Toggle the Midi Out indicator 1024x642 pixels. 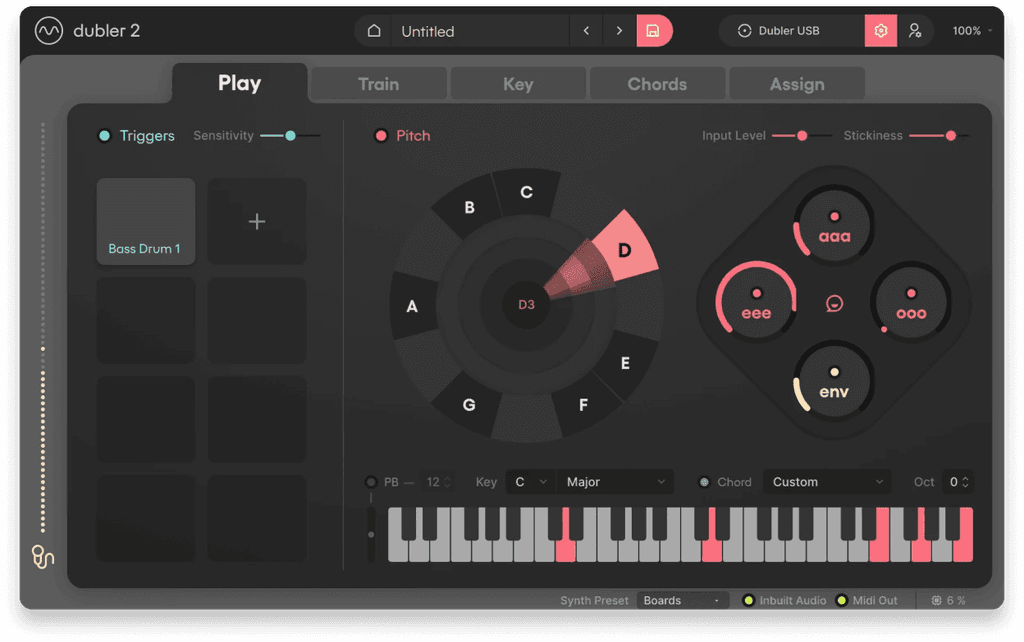coord(842,600)
